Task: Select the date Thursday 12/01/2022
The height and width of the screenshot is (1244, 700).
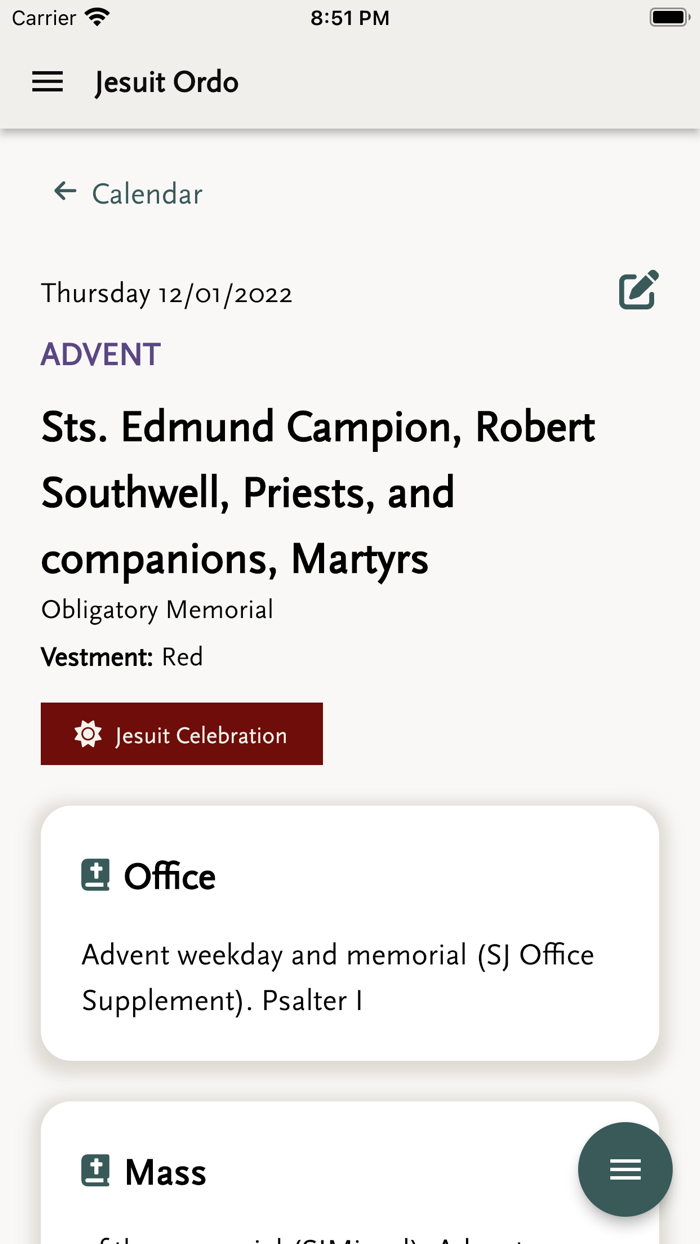Action: pyautogui.click(x=166, y=293)
